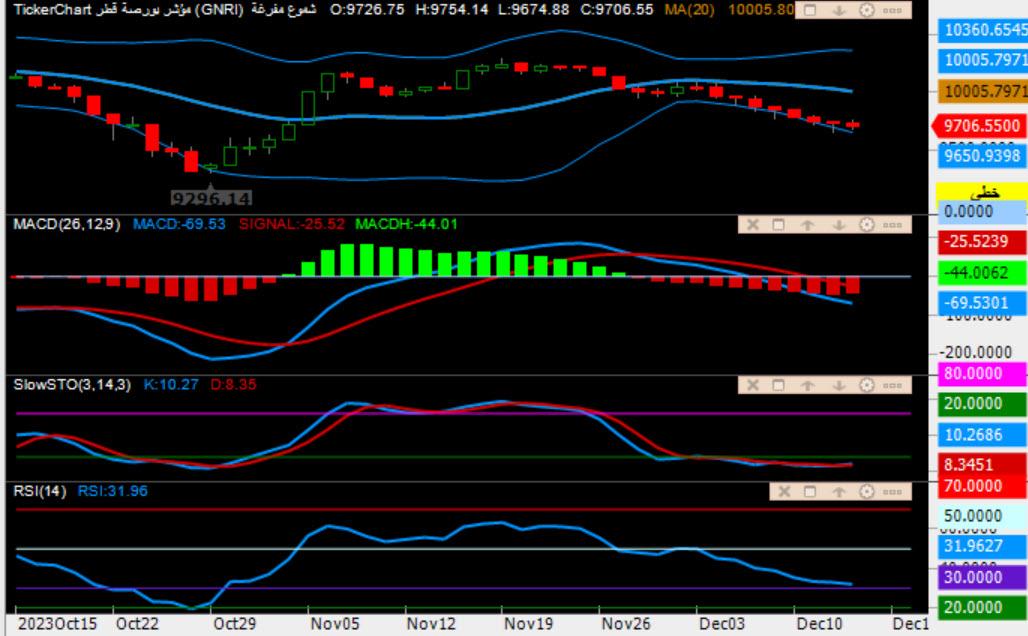Click the RSI:31.96 readout
The width and height of the screenshot is (1028, 636).
(113, 491)
